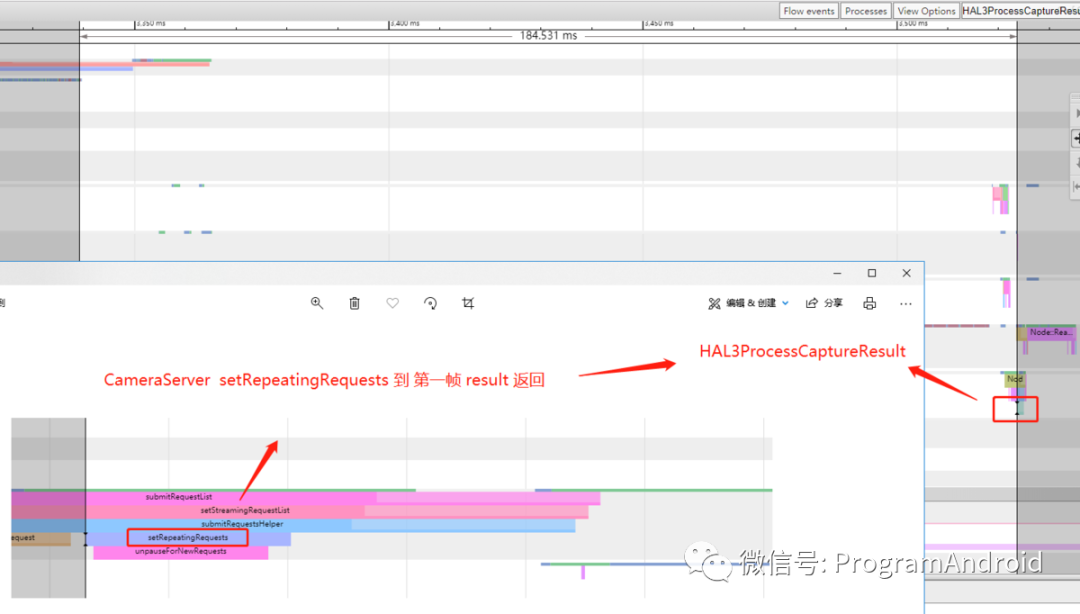
Task: Open View Options in trace viewer
Action: click(926, 11)
